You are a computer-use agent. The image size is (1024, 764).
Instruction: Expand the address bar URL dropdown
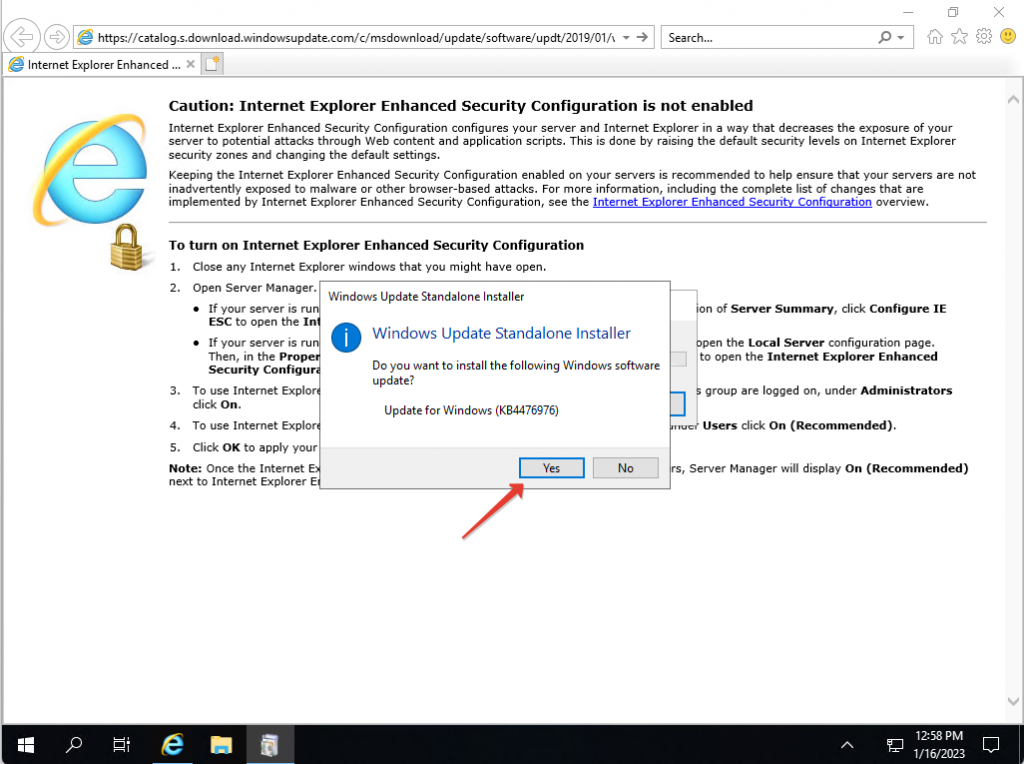coord(624,36)
